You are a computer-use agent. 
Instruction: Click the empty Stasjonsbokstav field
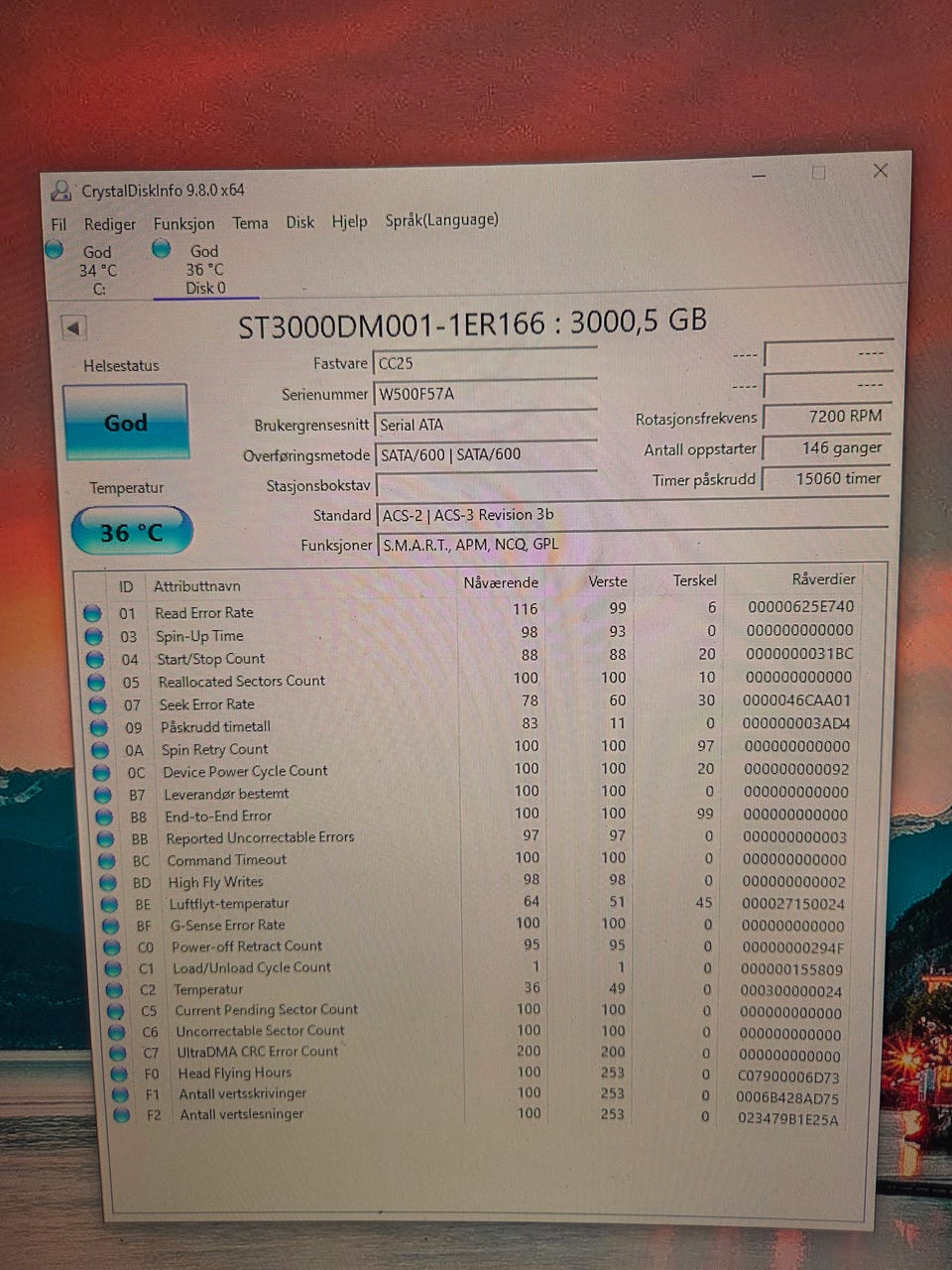pyautogui.click(x=487, y=485)
